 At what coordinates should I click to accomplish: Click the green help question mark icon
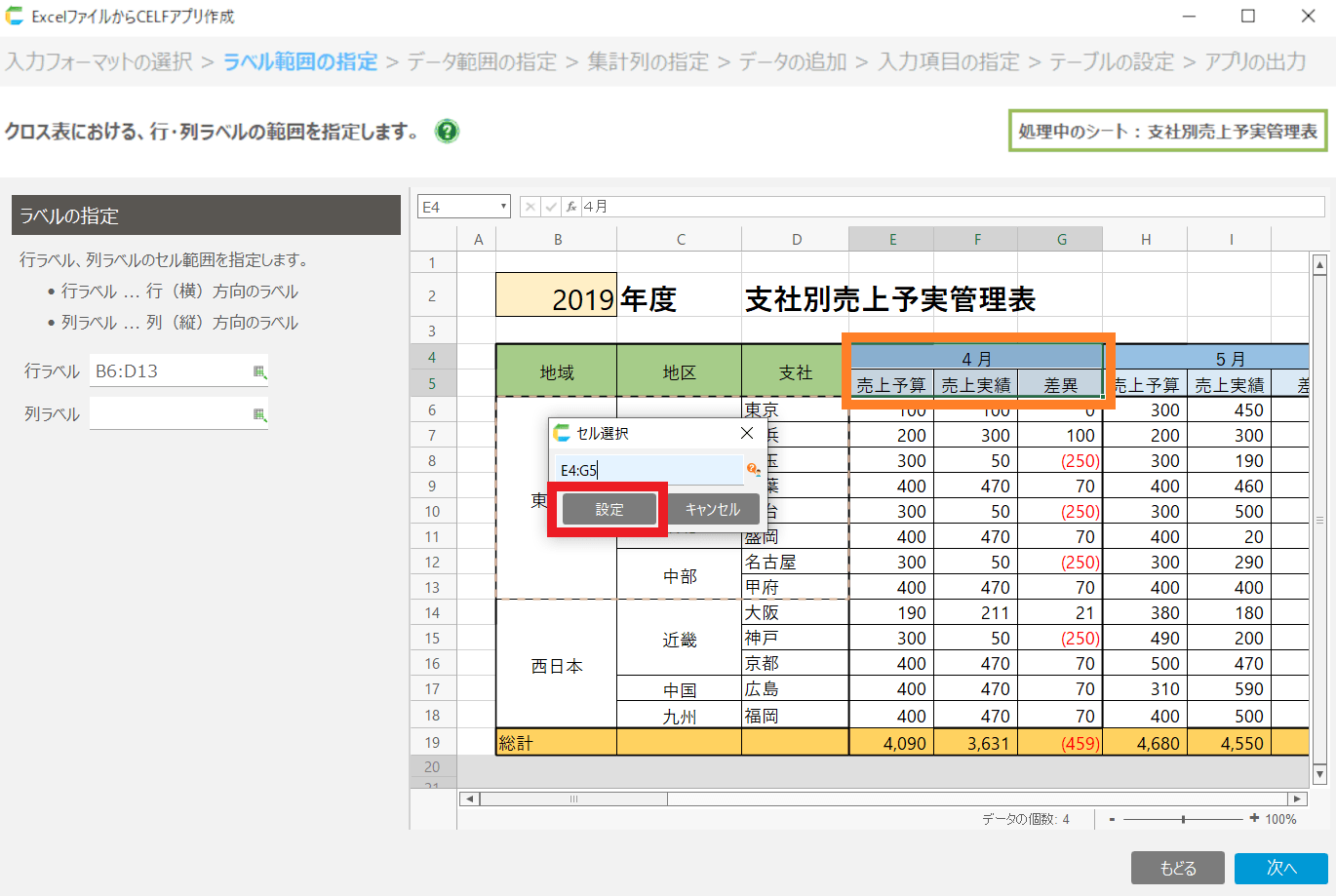(447, 131)
